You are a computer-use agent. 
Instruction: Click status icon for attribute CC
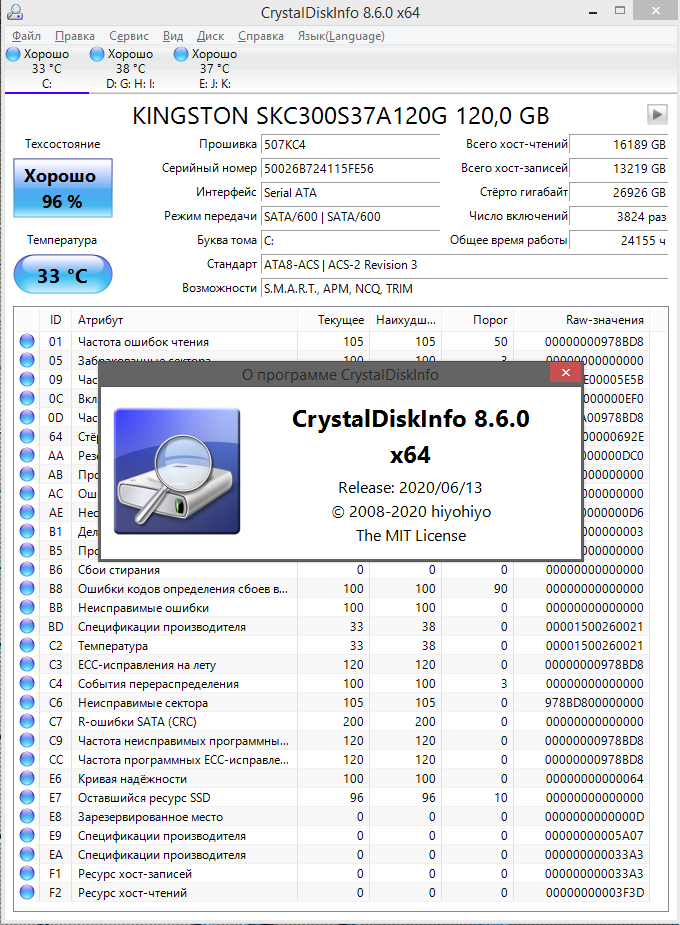(x=27, y=759)
